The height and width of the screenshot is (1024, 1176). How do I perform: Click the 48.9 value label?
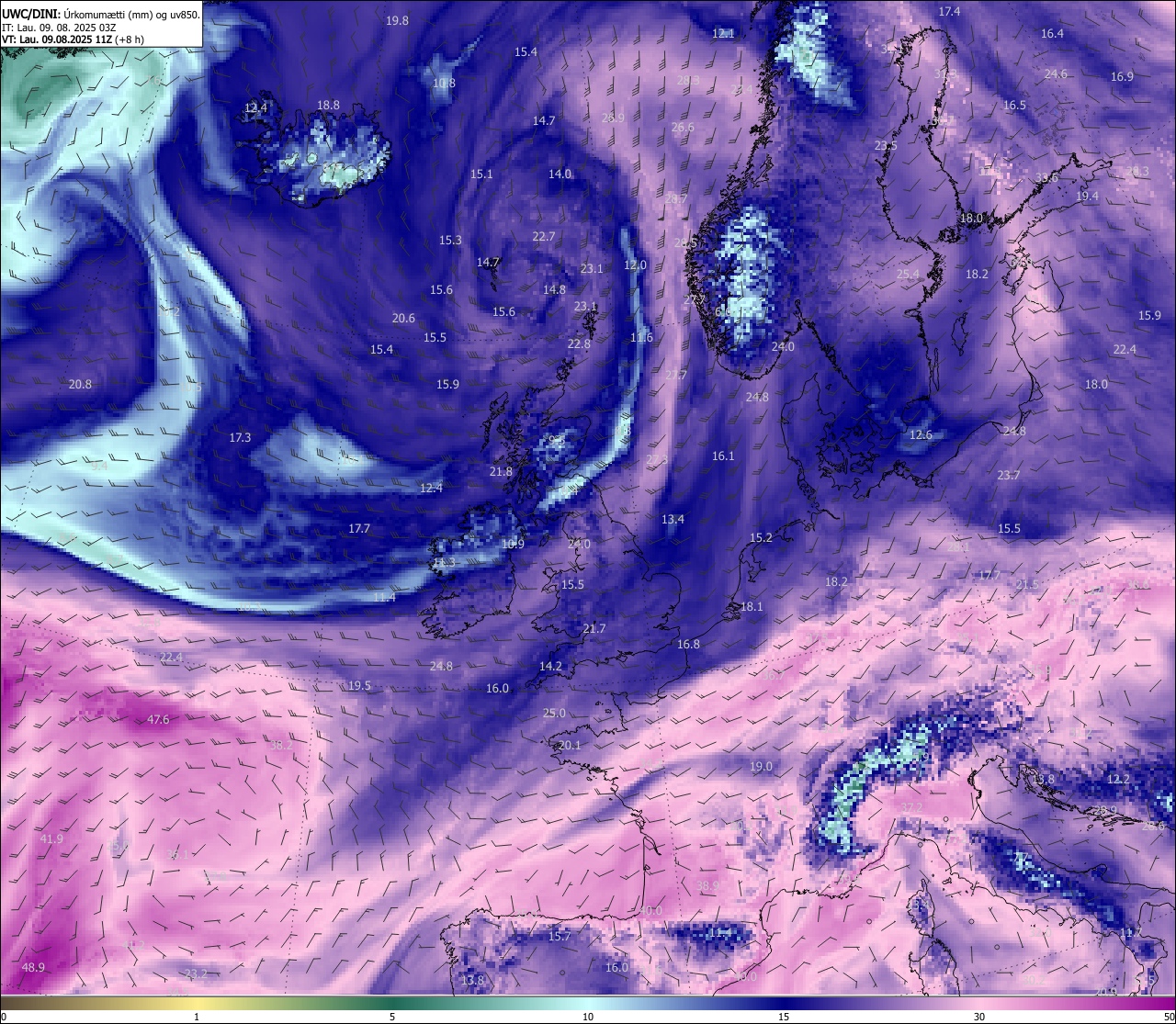pyautogui.click(x=33, y=967)
